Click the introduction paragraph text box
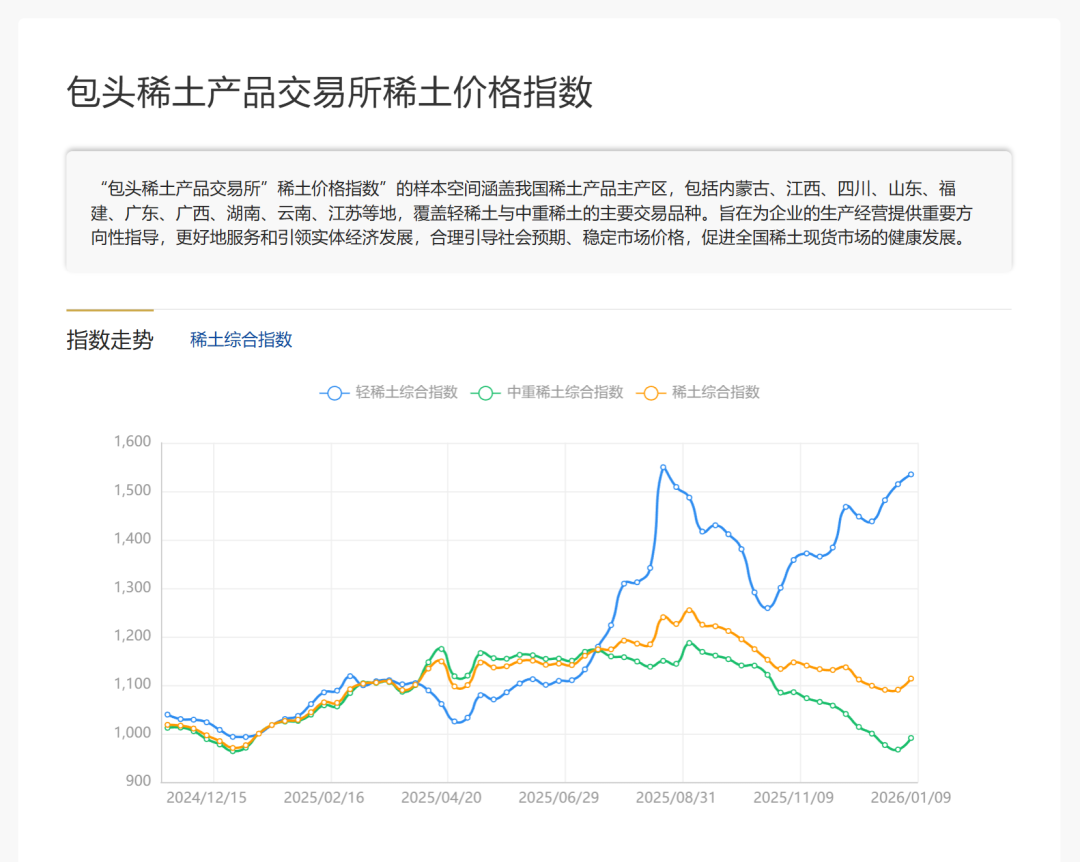Image resolution: width=1080 pixels, height=862 pixels. point(540,213)
